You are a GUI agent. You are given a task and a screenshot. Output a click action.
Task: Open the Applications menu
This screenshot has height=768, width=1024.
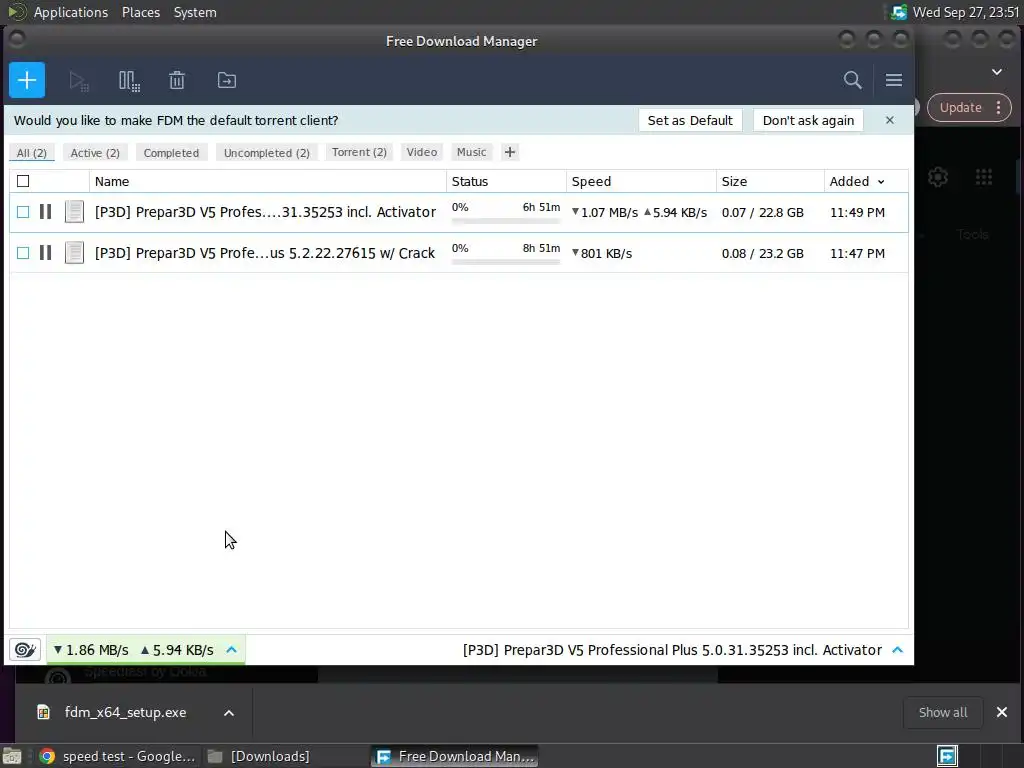pyautogui.click(x=71, y=12)
